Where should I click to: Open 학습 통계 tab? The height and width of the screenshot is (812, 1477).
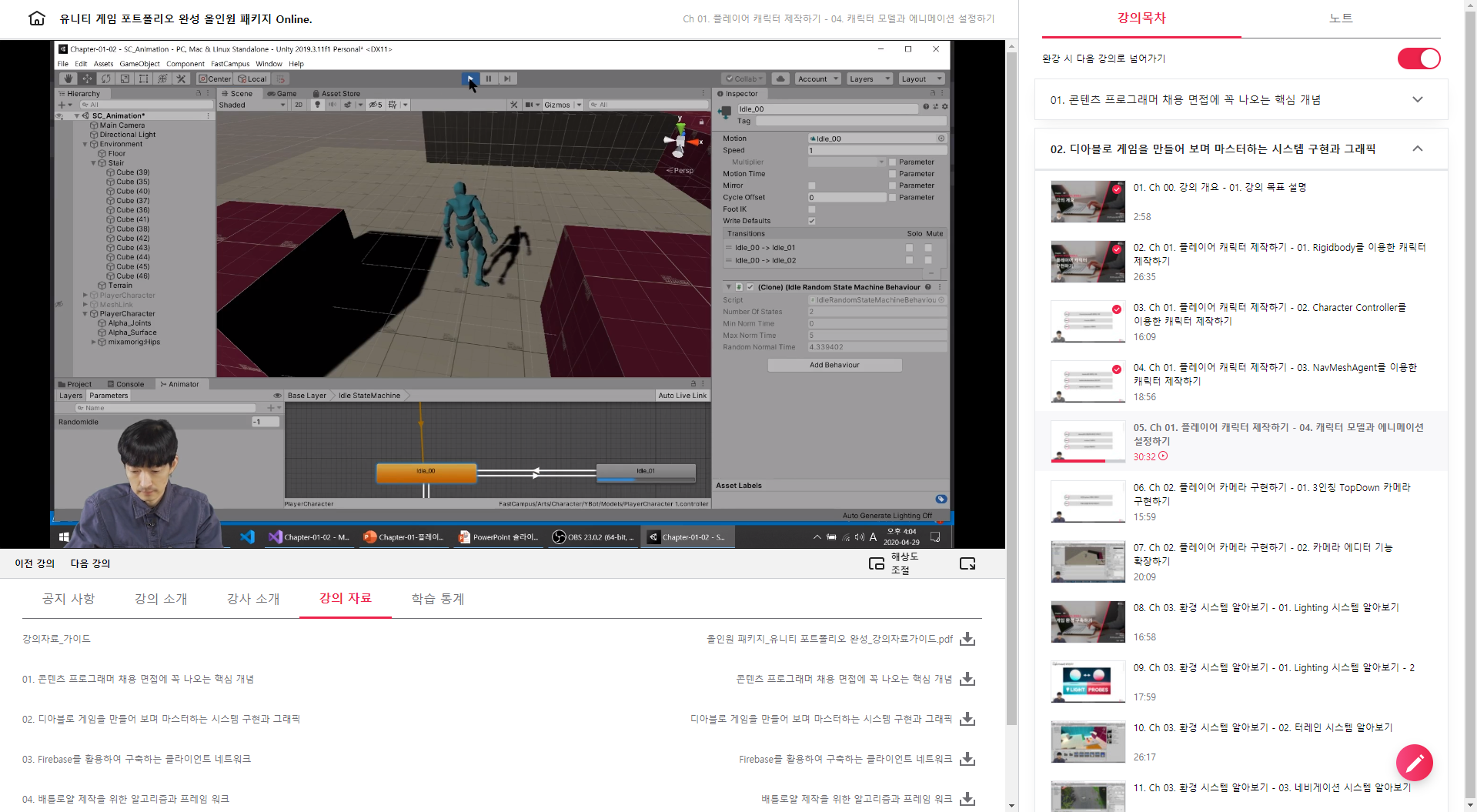coord(438,599)
